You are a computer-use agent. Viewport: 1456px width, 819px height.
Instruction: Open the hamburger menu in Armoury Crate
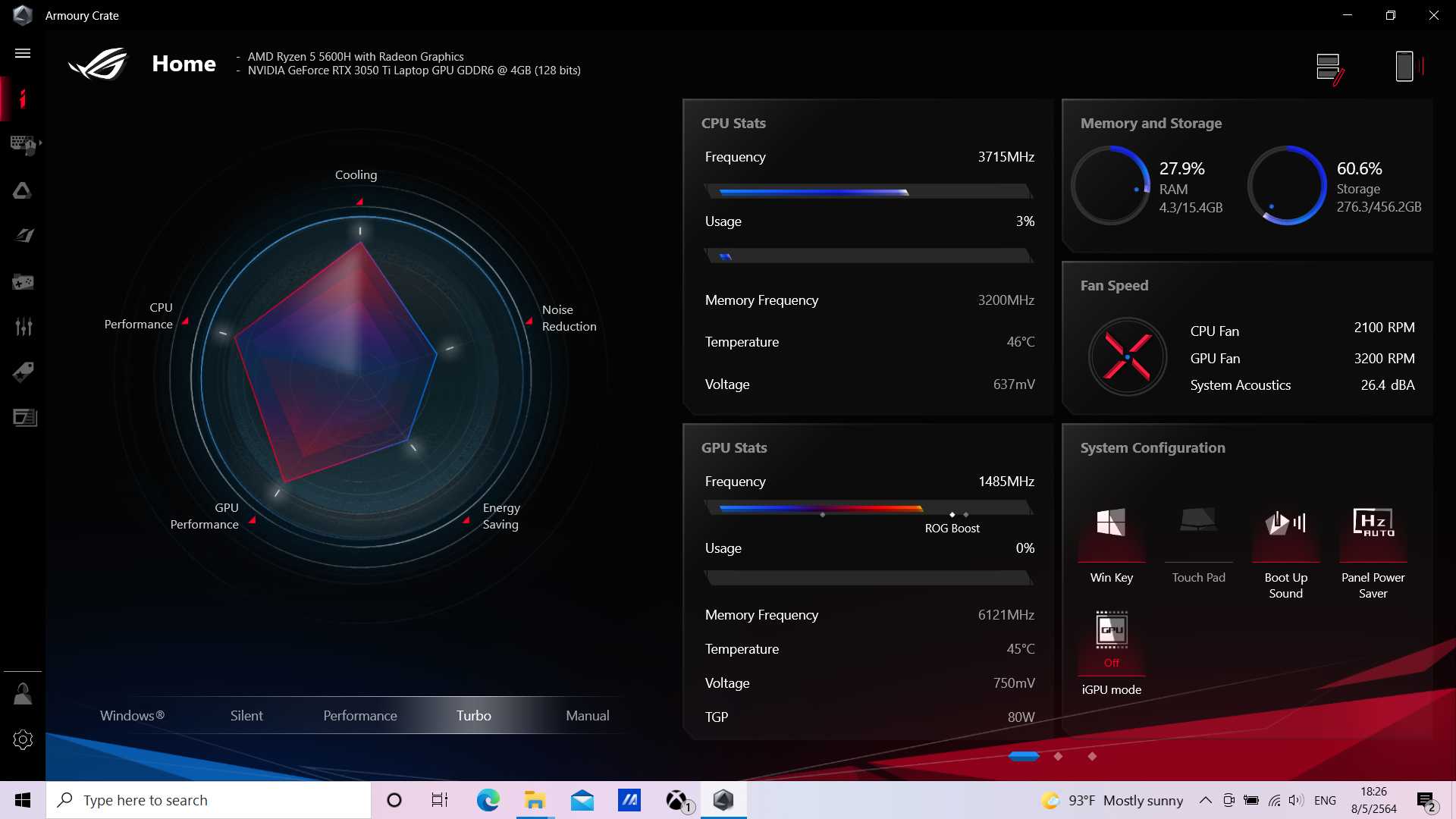click(x=23, y=53)
